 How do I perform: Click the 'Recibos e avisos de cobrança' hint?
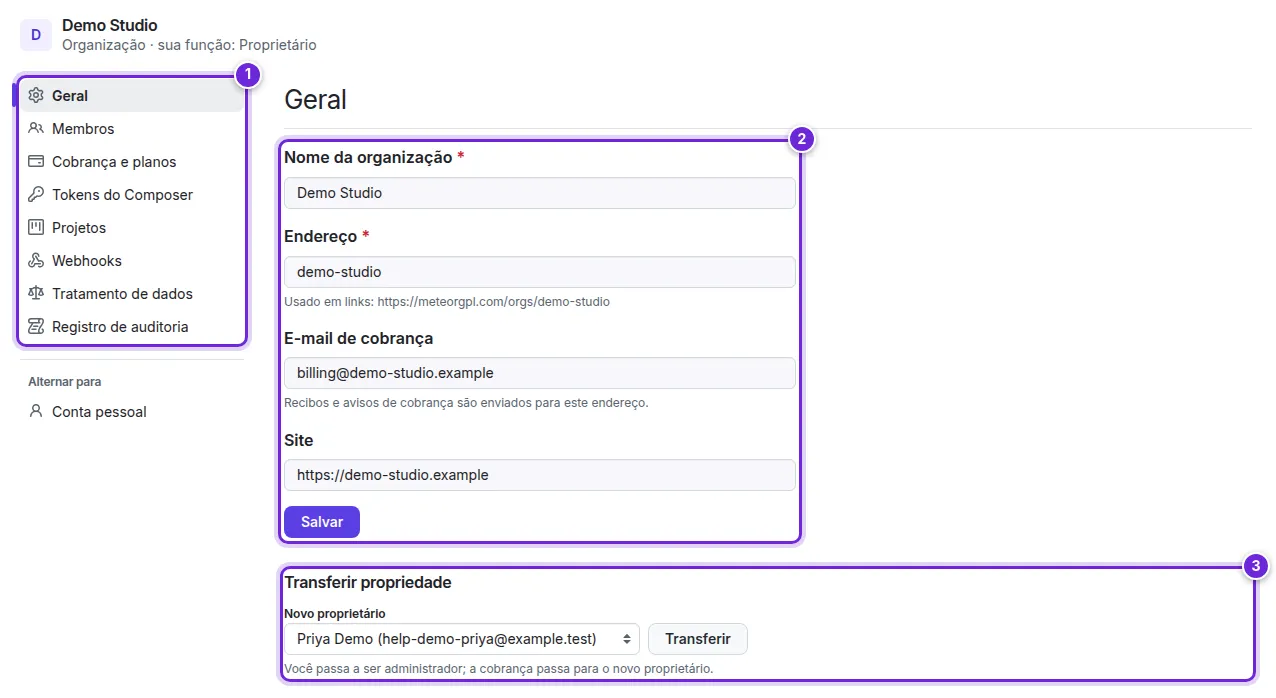pos(467,403)
